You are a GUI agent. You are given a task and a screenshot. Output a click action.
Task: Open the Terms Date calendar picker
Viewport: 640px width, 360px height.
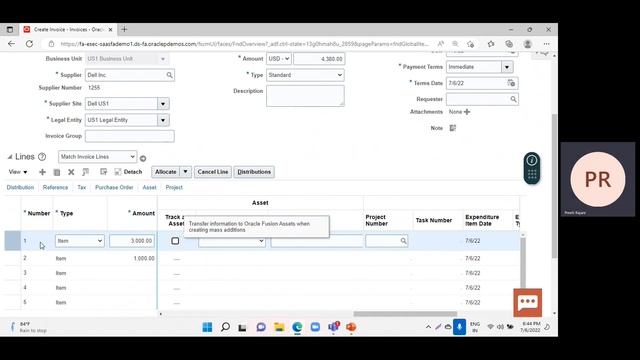(x=511, y=83)
